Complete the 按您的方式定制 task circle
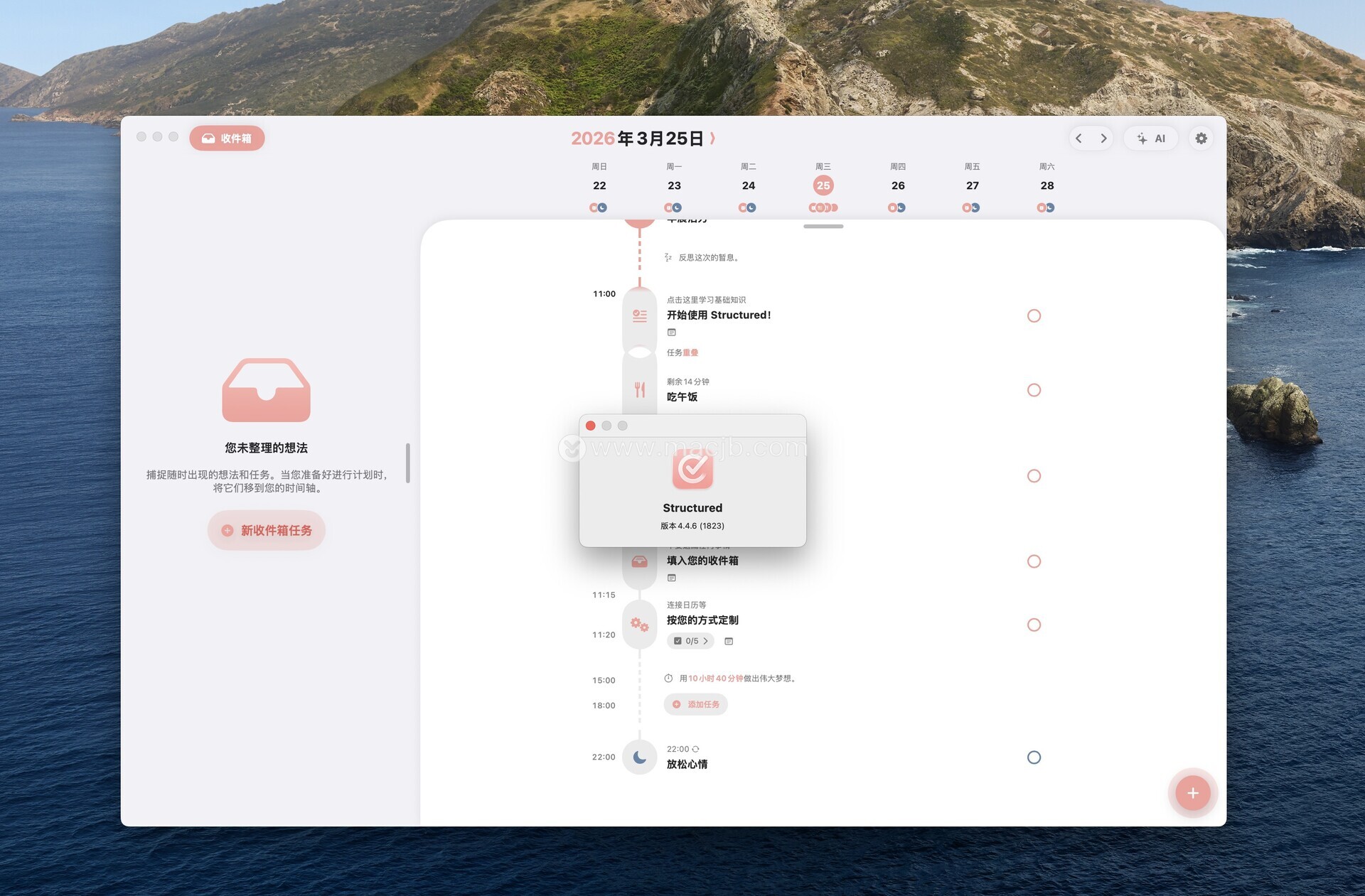 (1034, 625)
